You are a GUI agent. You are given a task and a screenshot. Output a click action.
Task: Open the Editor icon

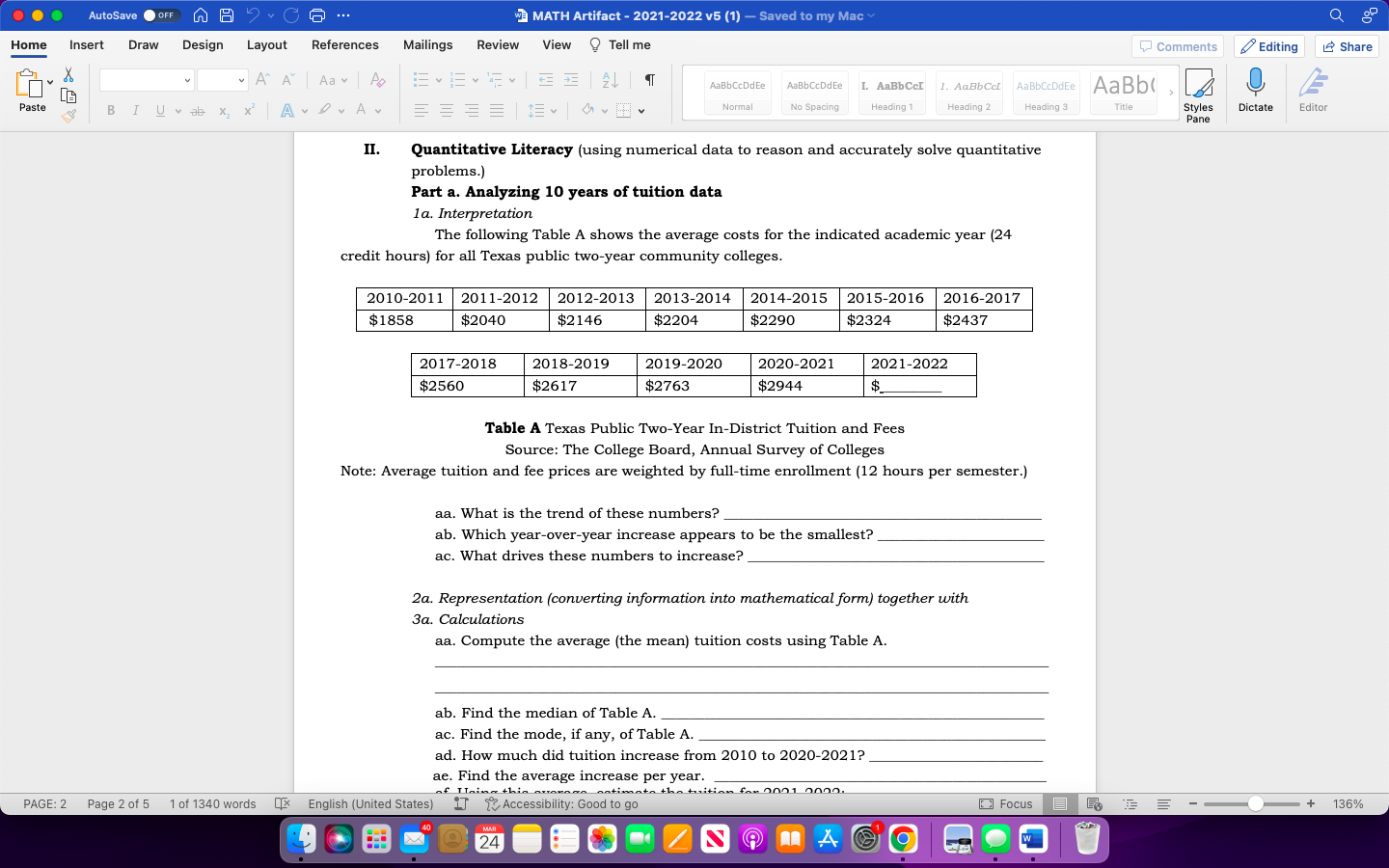point(1313,87)
